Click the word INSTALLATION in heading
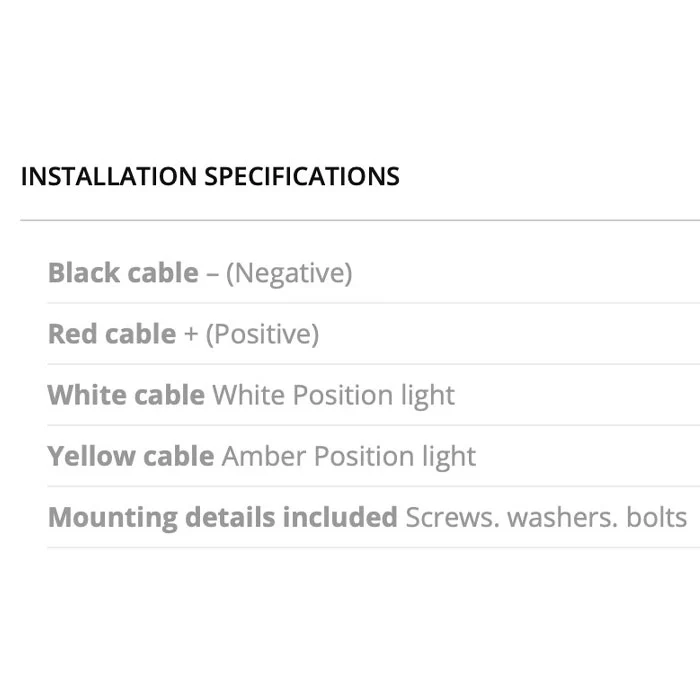This screenshot has height=700, width=700. coord(109,176)
